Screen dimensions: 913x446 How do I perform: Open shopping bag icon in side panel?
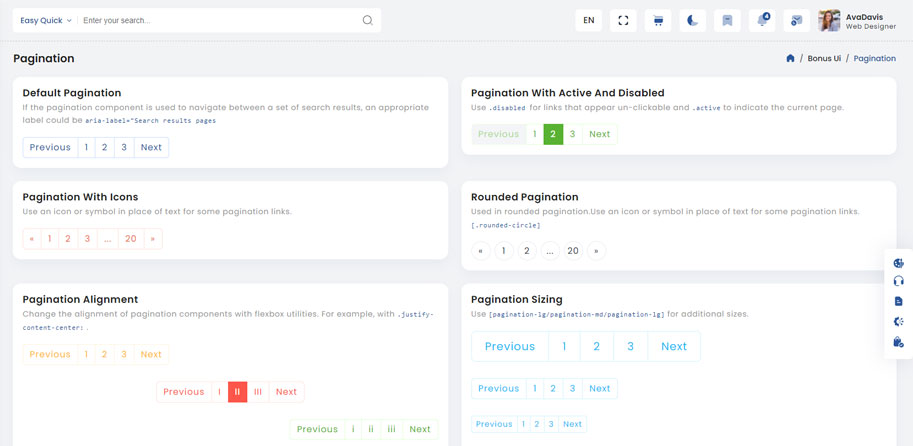tap(898, 342)
